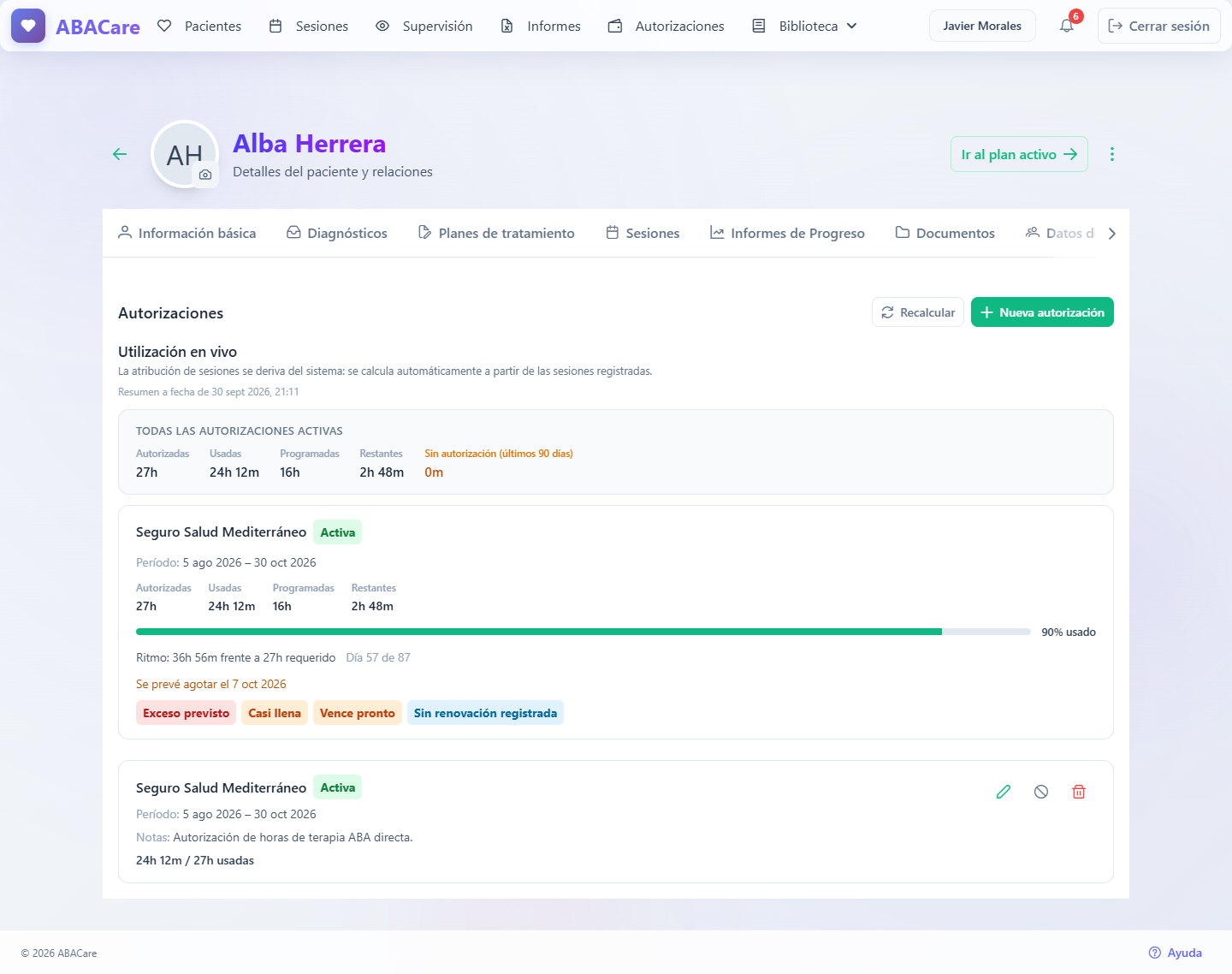Viewport: 1232px width, 974px height.
Task: Click the orange '0m' sin autorización value
Action: (434, 472)
